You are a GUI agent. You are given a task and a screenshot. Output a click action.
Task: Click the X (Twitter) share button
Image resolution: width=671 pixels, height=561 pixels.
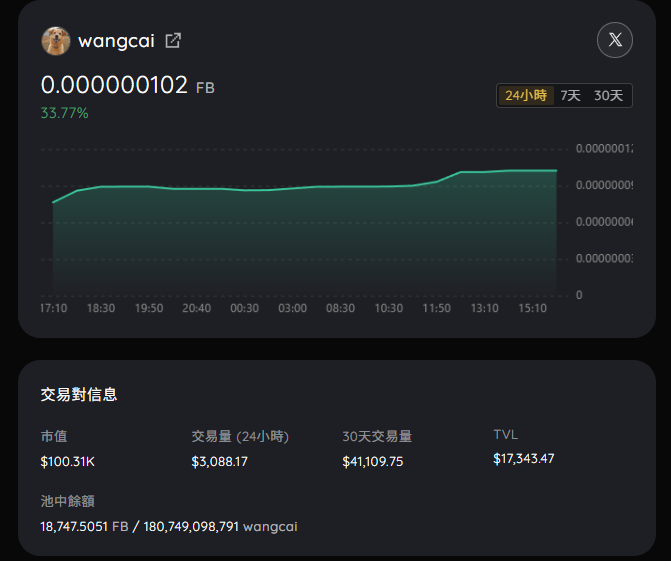tap(615, 40)
